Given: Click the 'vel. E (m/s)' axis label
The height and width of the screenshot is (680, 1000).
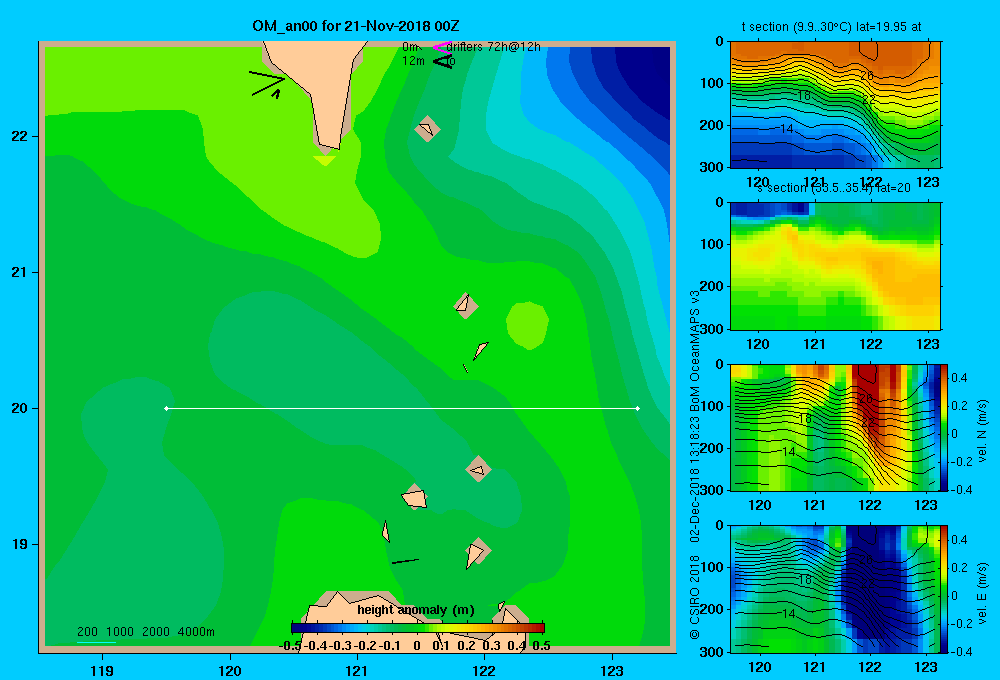Looking at the screenshot, I should pos(982,593).
